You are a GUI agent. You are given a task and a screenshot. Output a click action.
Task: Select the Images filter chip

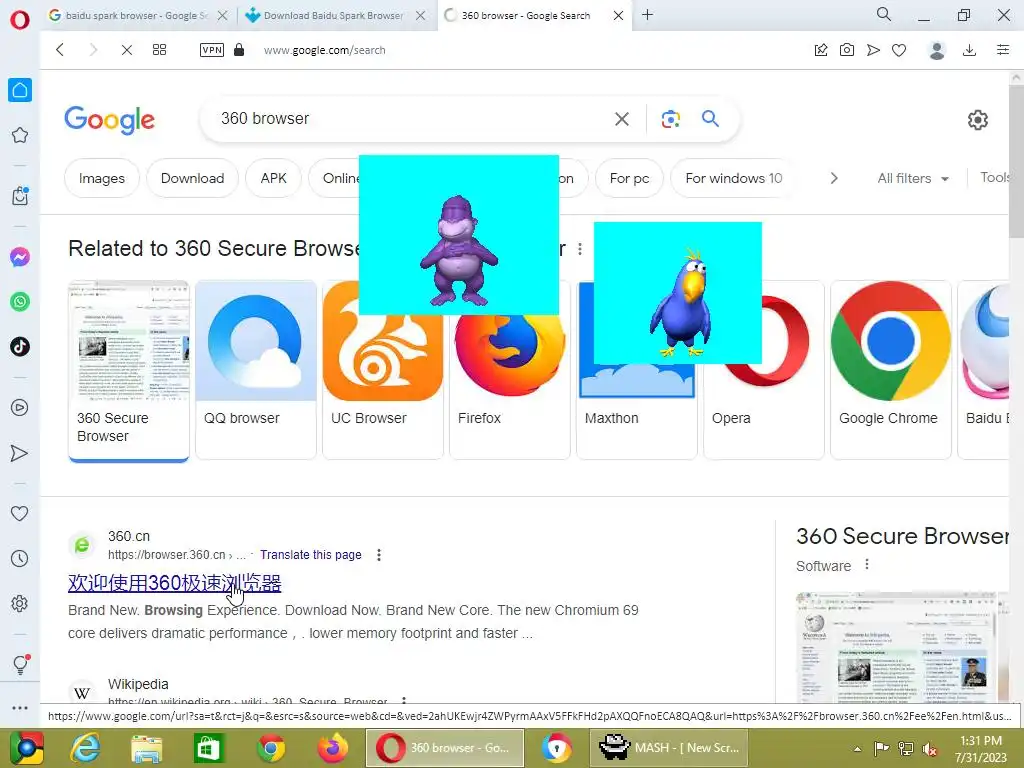pyautogui.click(x=102, y=178)
